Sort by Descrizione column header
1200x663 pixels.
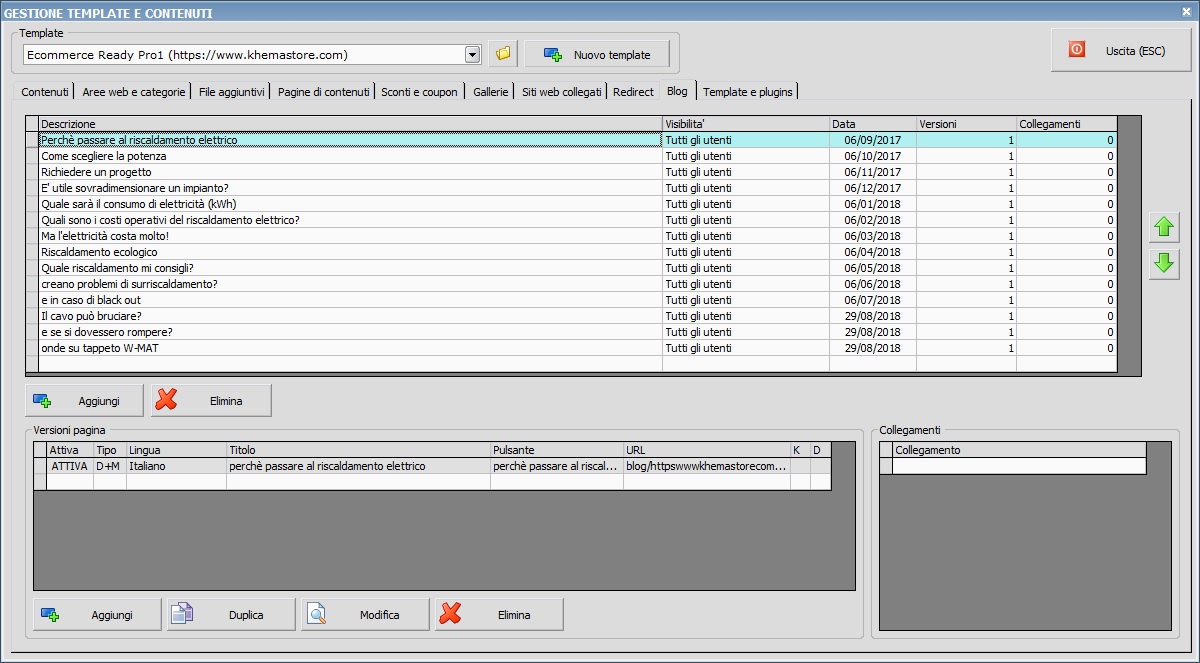click(350, 124)
